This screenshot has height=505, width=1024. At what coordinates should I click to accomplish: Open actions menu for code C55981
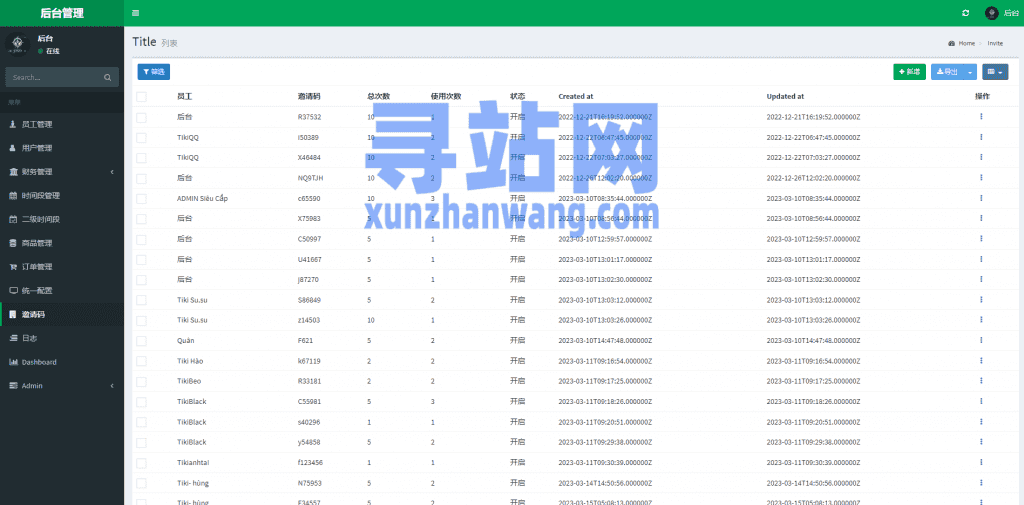pyautogui.click(x=981, y=401)
